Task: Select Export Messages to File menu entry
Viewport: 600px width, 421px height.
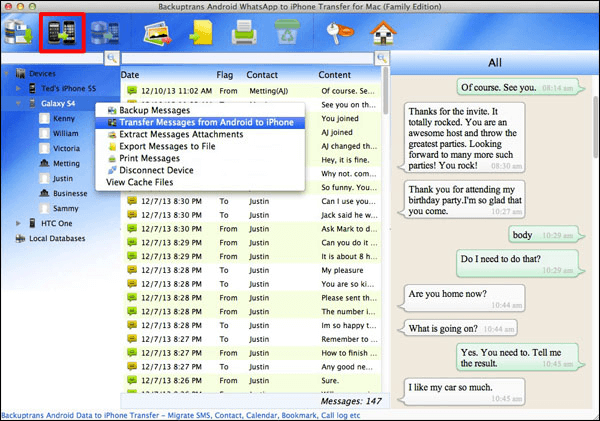Action: click(169, 146)
